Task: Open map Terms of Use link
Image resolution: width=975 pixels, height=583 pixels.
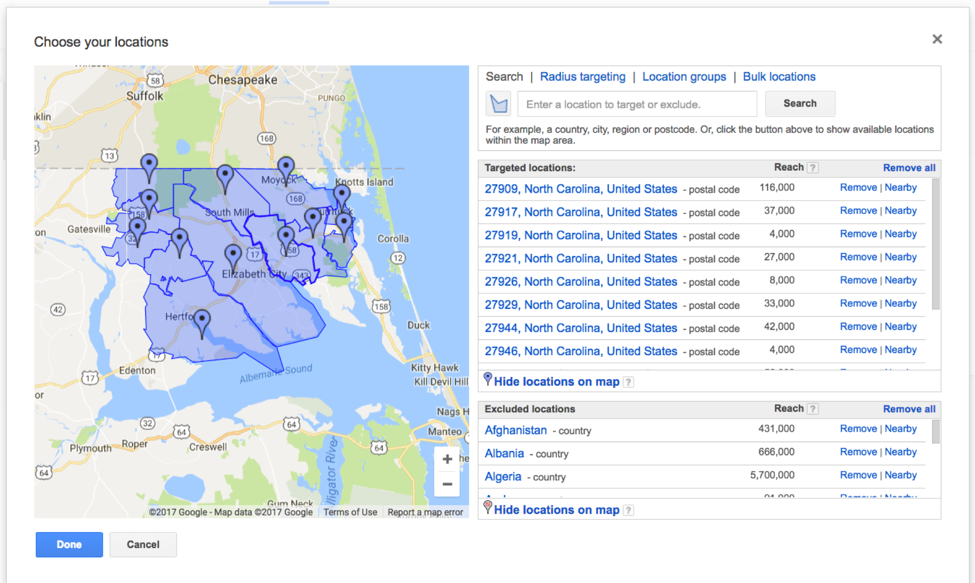Action: click(350, 512)
